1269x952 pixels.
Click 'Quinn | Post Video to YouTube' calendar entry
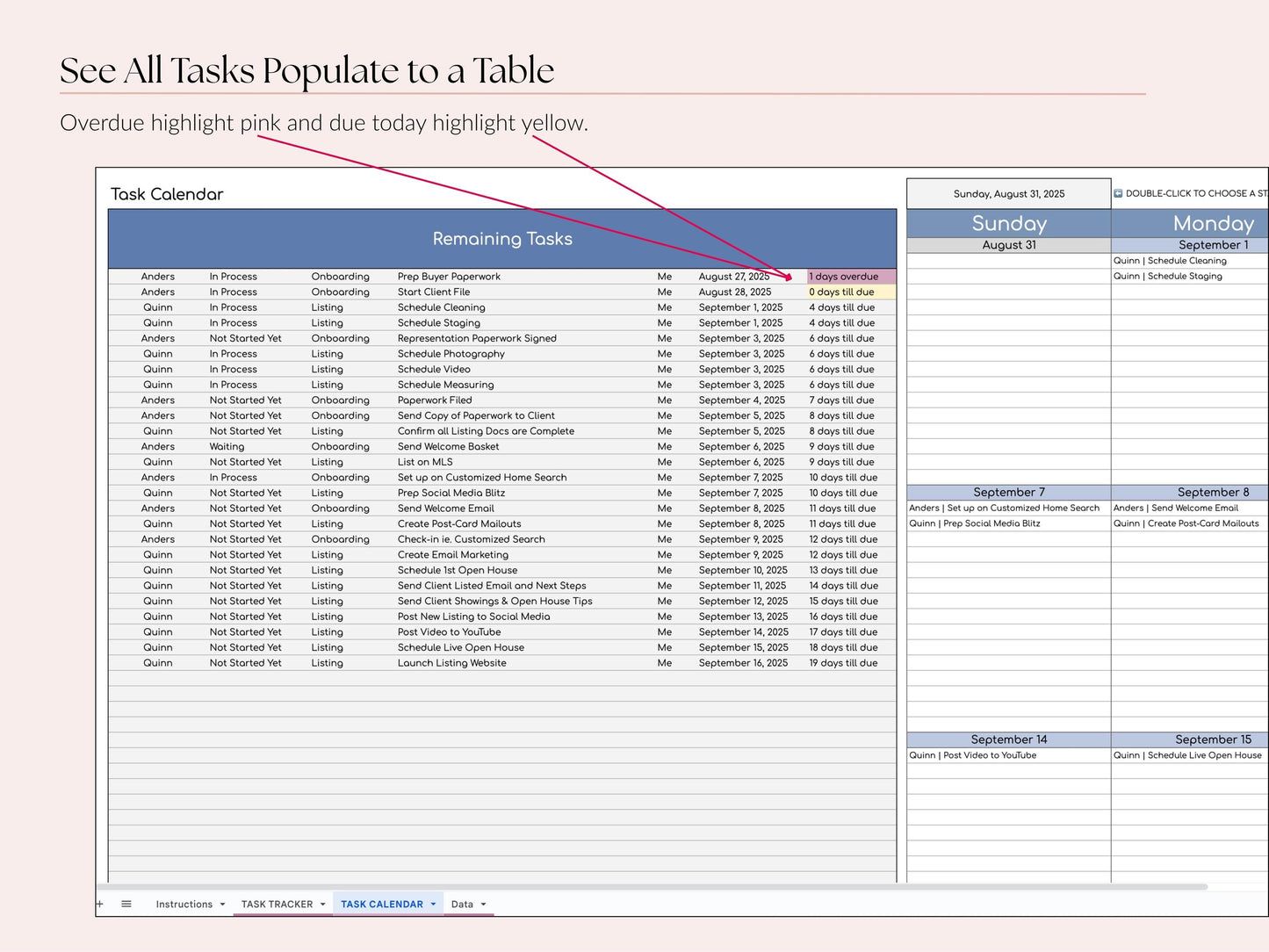click(972, 755)
